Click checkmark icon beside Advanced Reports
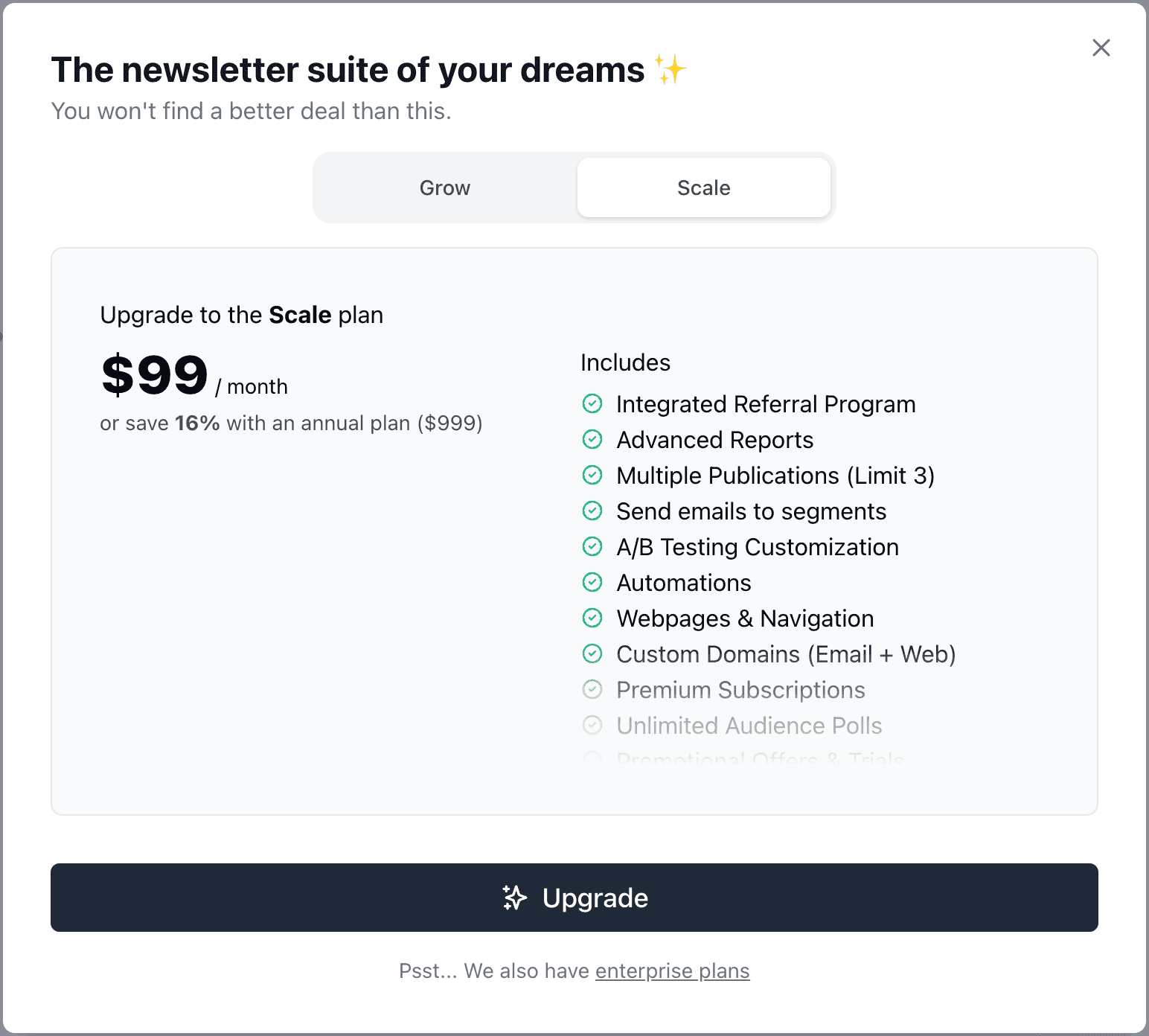 click(592, 439)
